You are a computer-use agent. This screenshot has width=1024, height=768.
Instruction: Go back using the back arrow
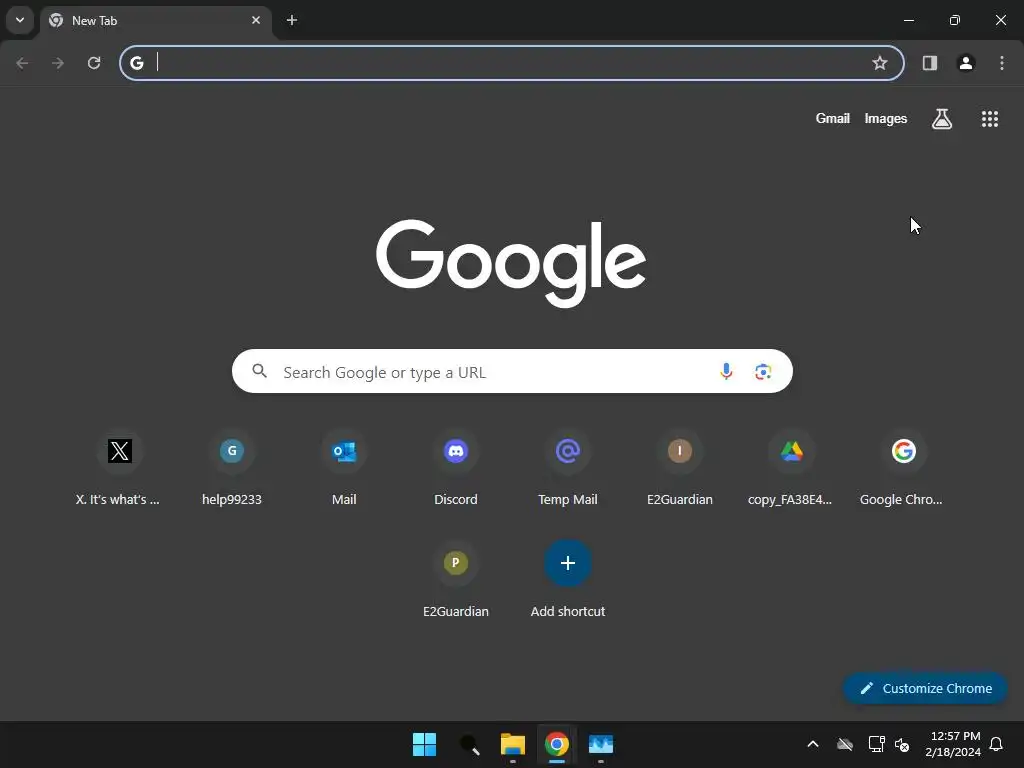coord(22,63)
